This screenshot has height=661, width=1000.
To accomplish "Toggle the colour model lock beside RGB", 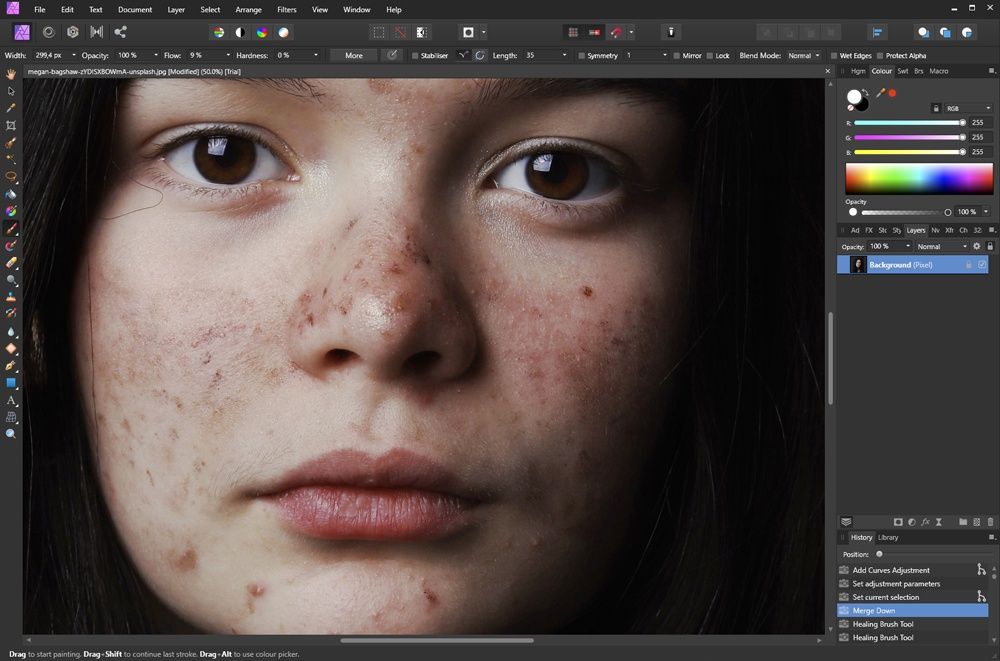I will (x=936, y=108).
